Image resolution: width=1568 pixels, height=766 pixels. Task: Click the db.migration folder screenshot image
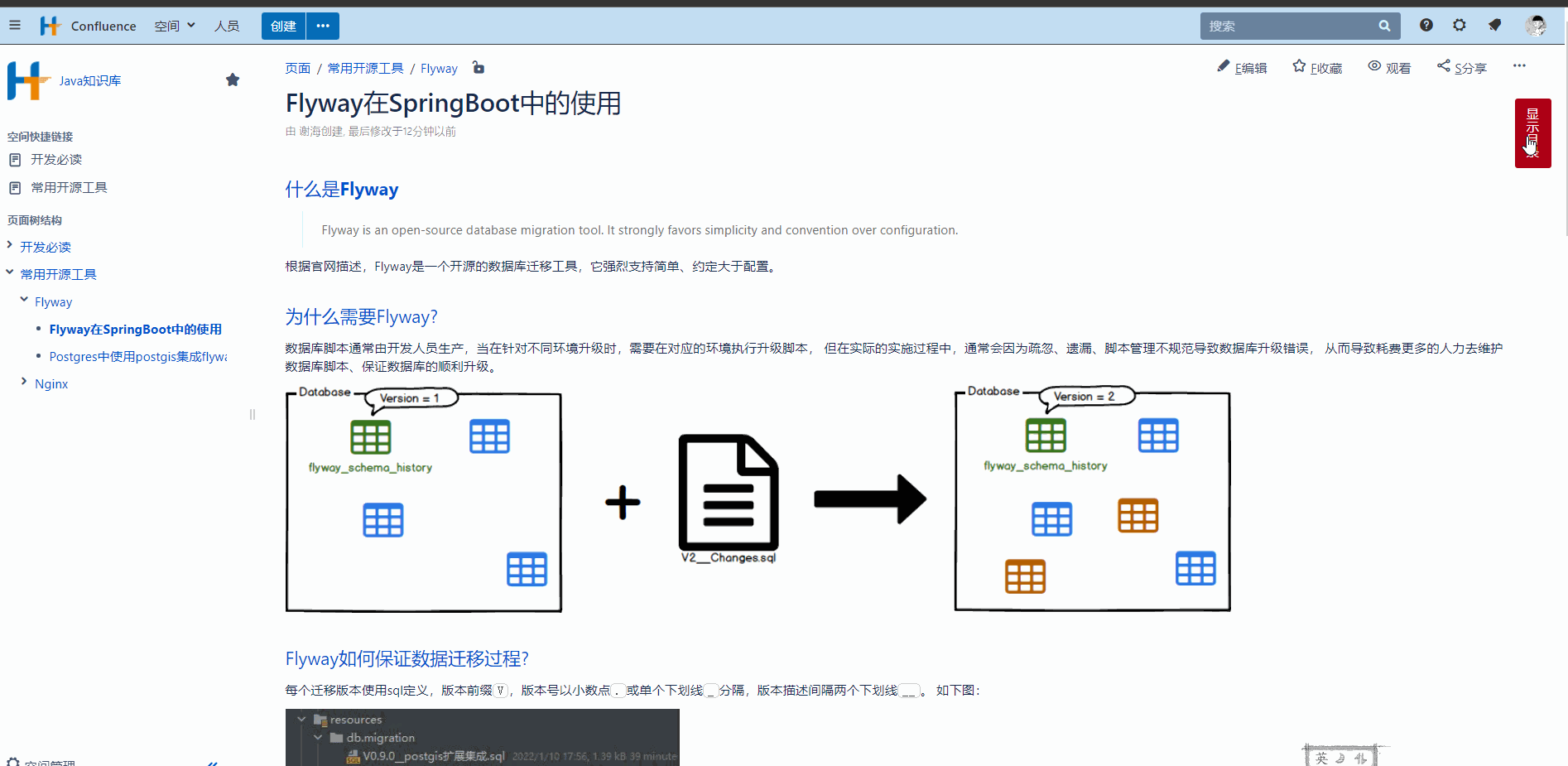pos(483,737)
